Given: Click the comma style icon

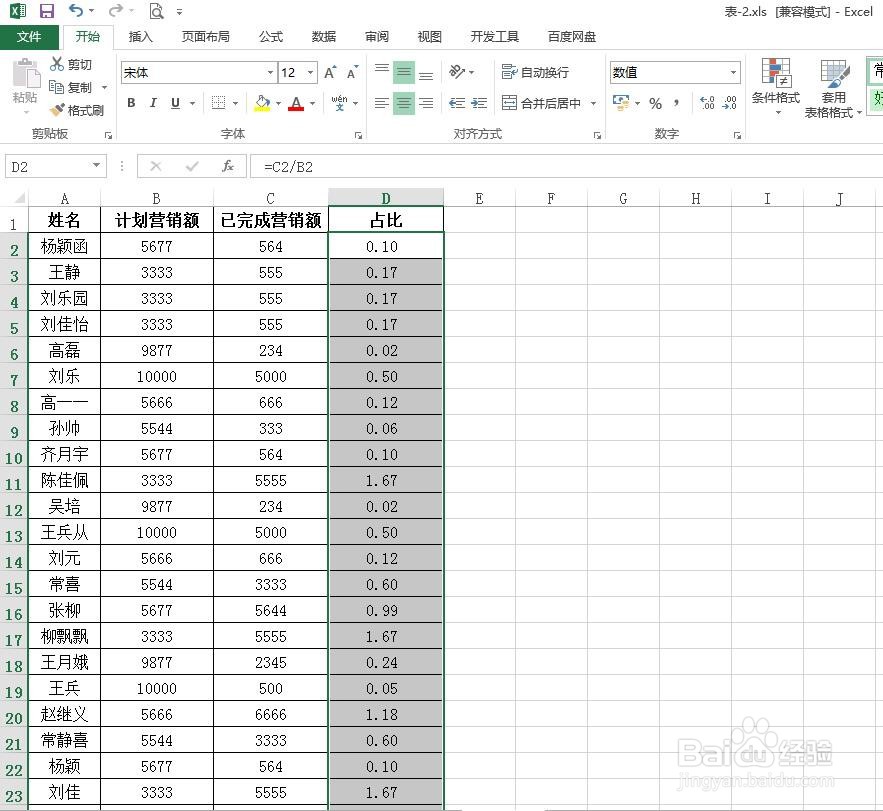Looking at the screenshot, I should click(676, 103).
